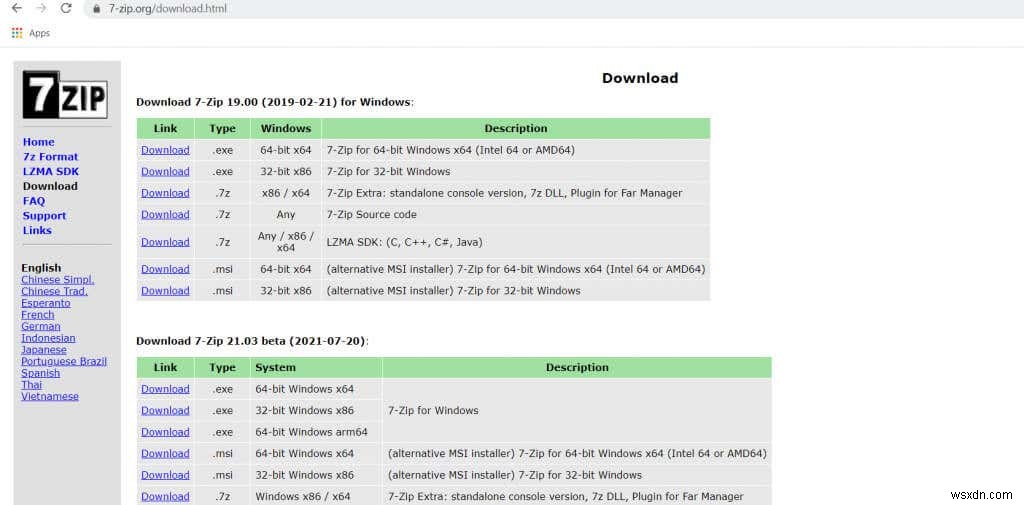Image resolution: width=1024 pixels, height=505 pixels.
Task: Download 21.03 beta .exe 64-bit Windows arm64
Action: pyautogui.click(x=165, y=432)
